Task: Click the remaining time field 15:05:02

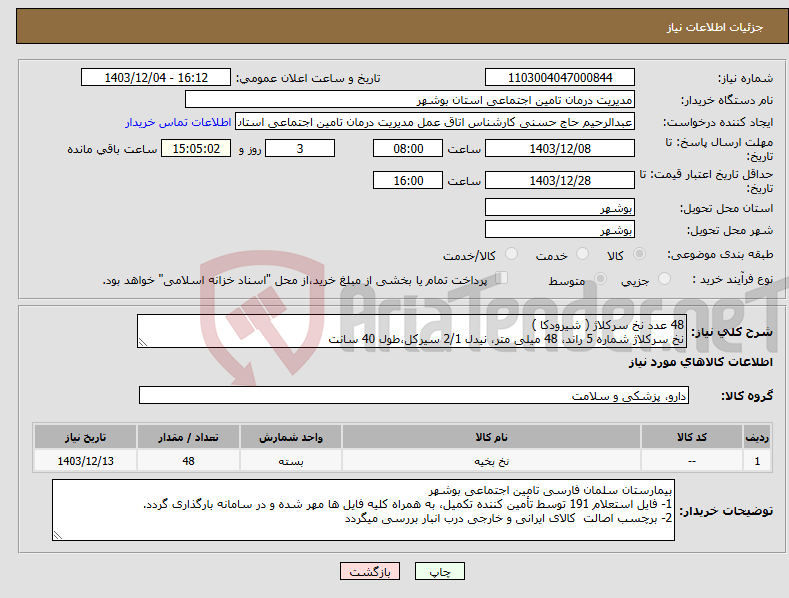Action: click(x=196, y=148)
